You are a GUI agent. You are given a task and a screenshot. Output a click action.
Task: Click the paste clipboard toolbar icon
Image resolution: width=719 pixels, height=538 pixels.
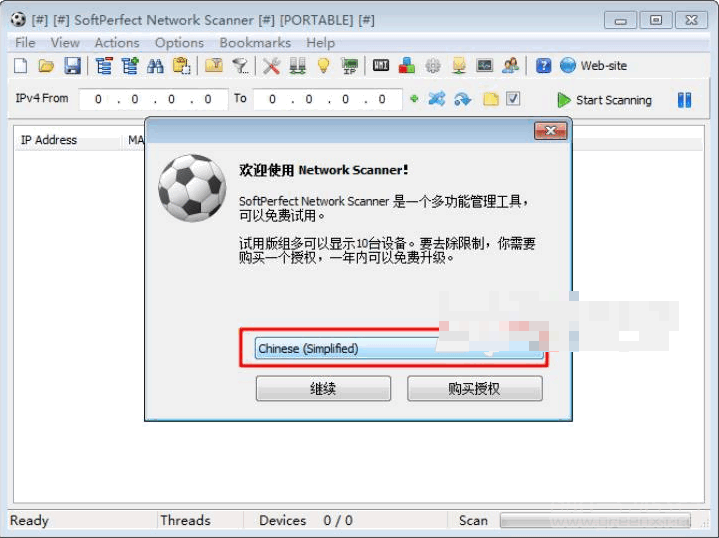pos(182,66)
